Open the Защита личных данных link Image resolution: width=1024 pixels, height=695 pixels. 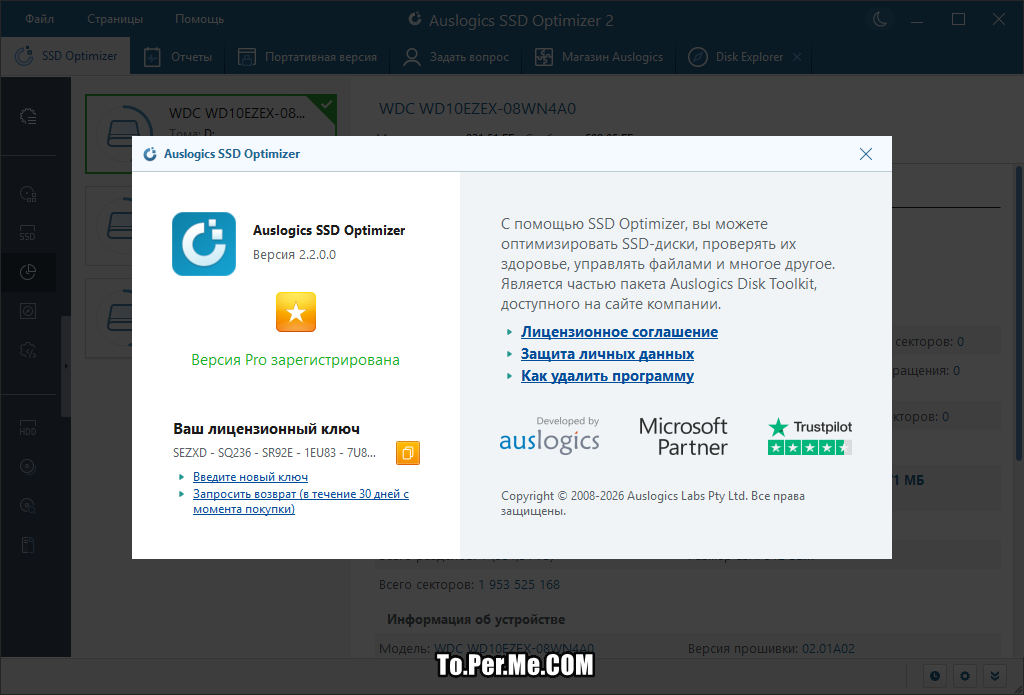(x=607, y=354)
